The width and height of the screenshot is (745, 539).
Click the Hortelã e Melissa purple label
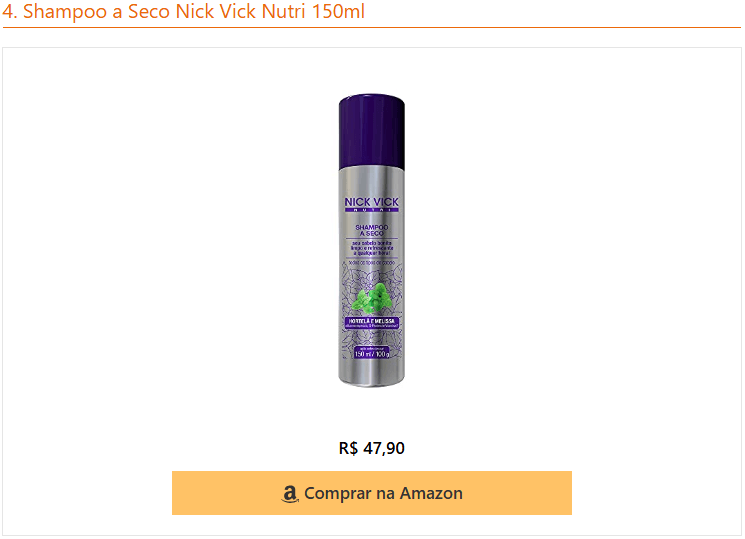(x=372, y=323)
